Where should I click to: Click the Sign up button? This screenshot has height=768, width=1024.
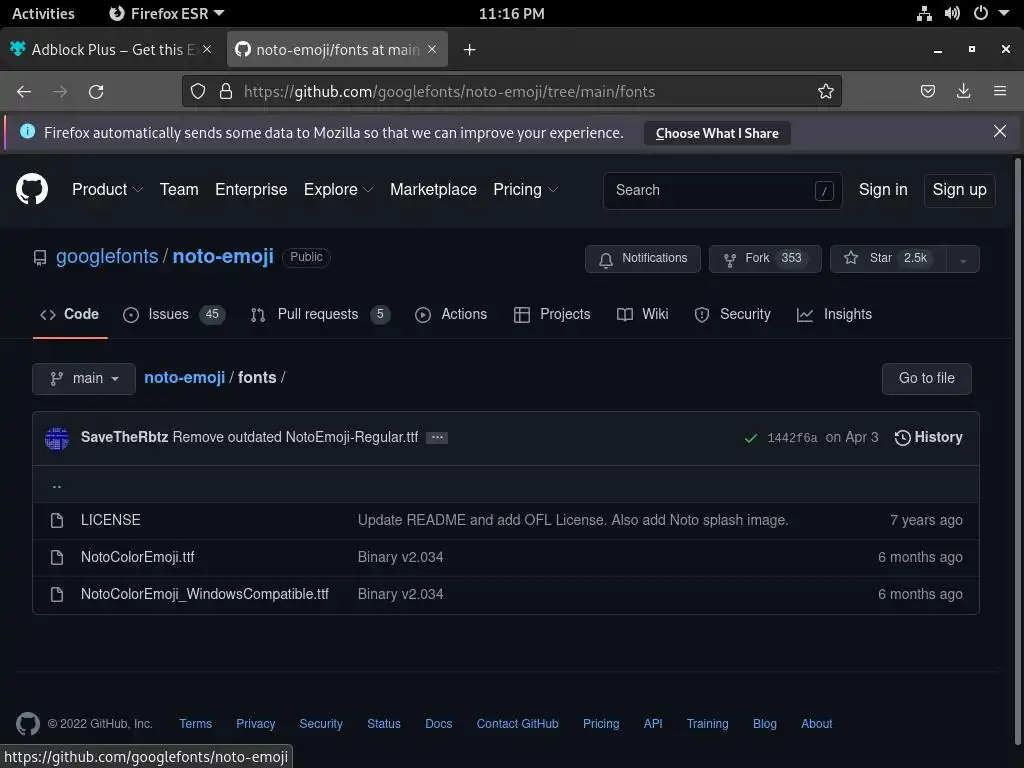(x=959, y=190)
